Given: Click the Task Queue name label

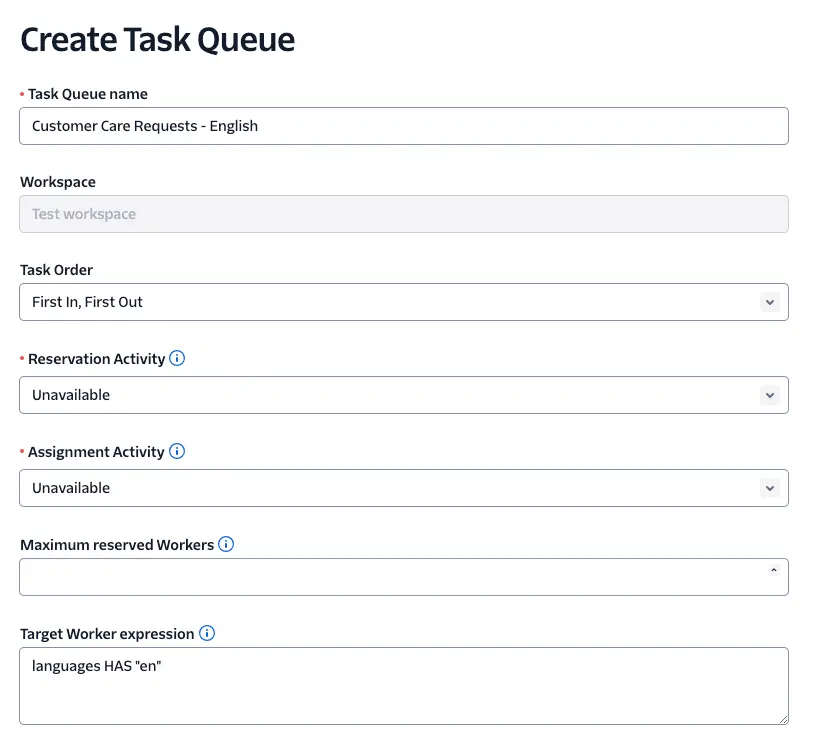Looking at the screenshot, I should click(88, 94).
